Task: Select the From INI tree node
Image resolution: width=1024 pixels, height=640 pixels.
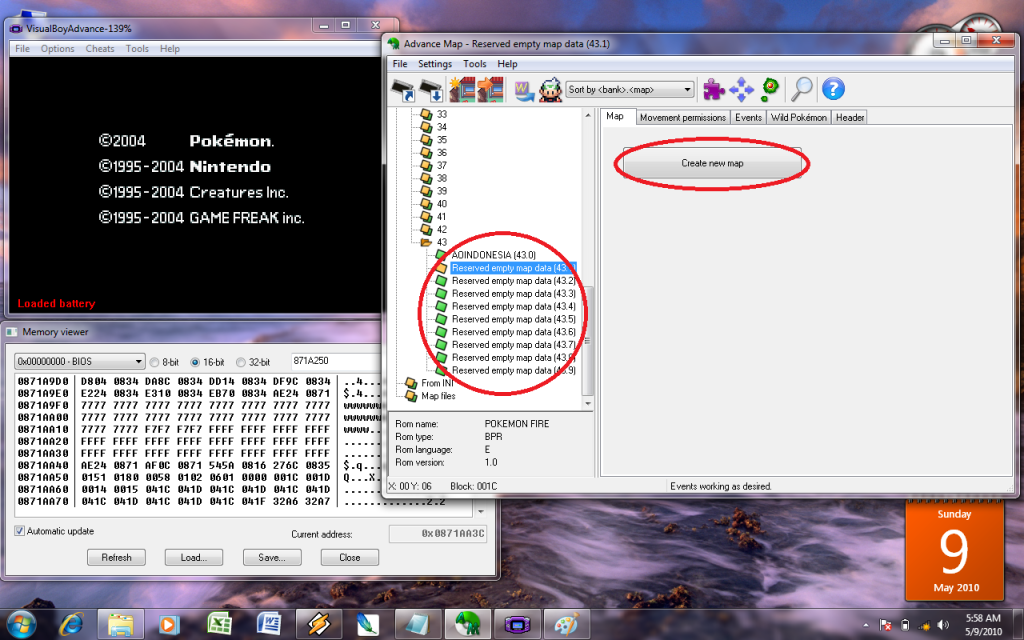Action: (x=437, y=383)
